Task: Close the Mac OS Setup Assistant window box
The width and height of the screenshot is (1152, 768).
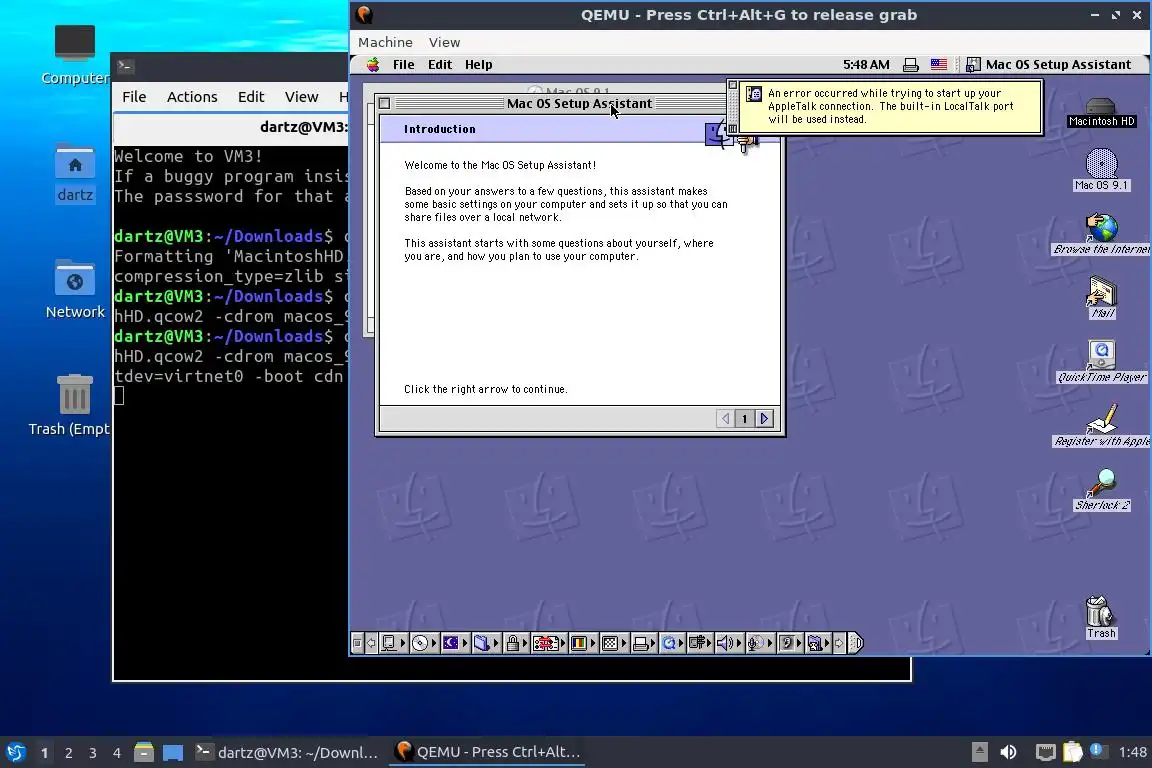Action: click(x=384, y=104)
